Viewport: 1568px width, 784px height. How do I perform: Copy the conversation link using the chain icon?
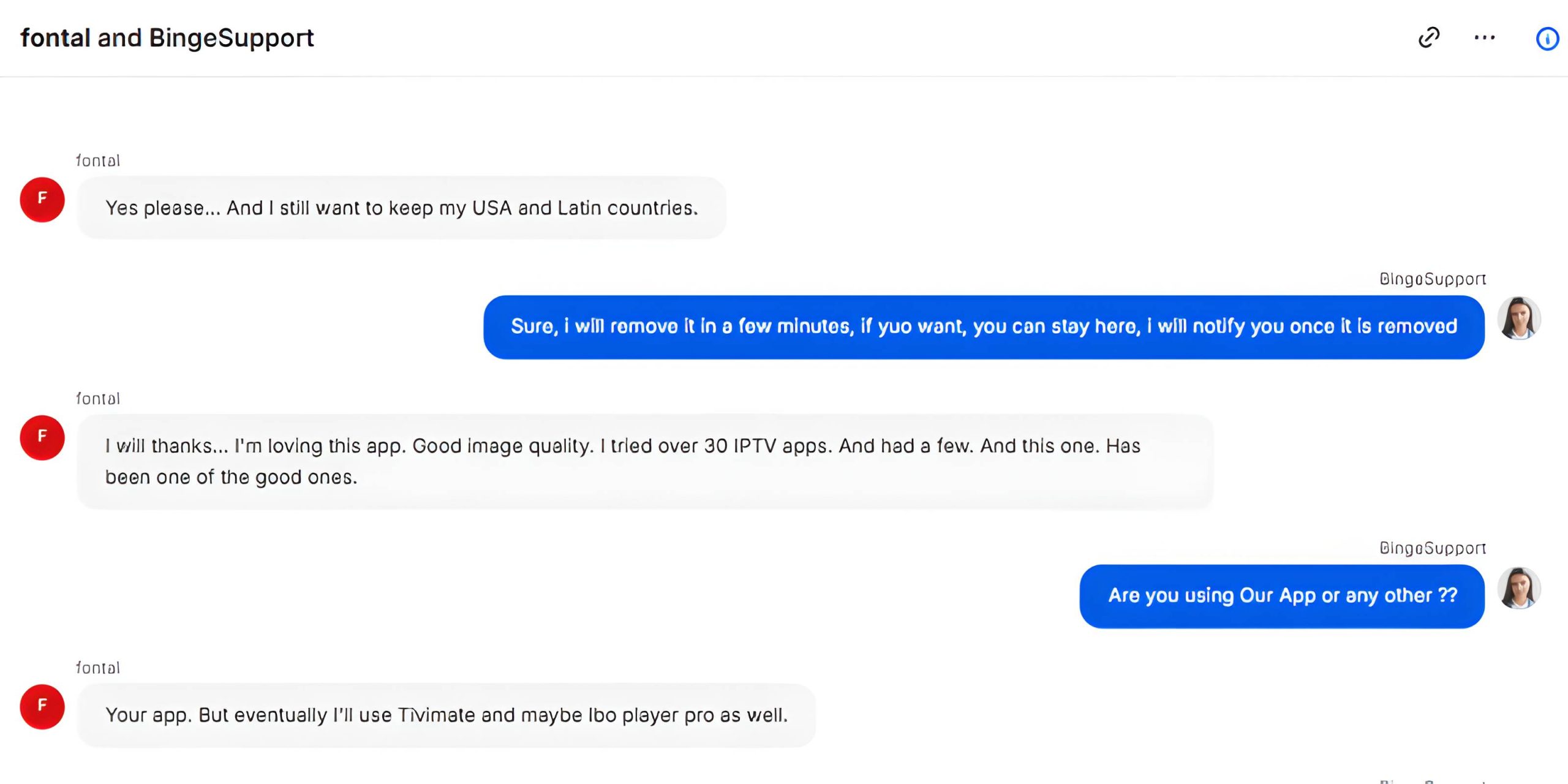[1428, 38]
